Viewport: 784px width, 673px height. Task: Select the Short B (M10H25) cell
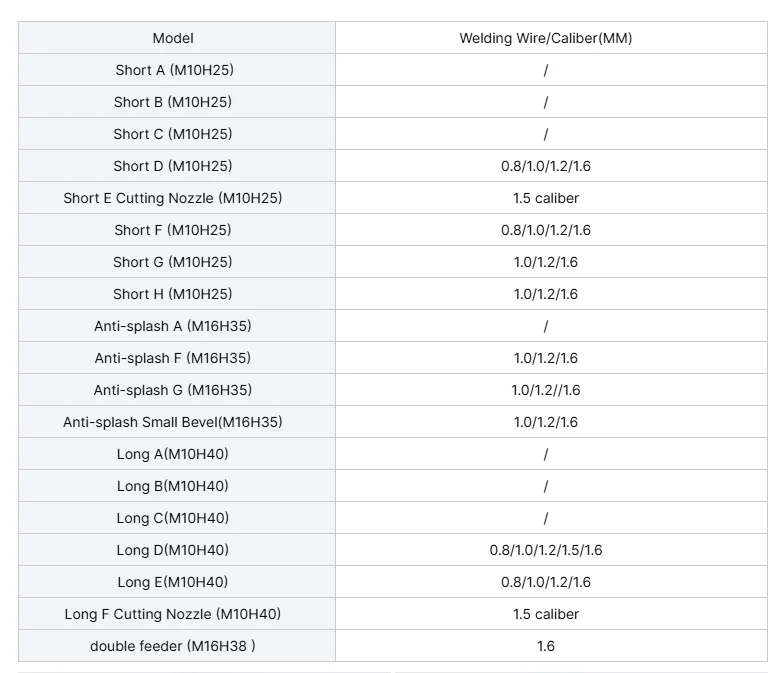[177, 102]
